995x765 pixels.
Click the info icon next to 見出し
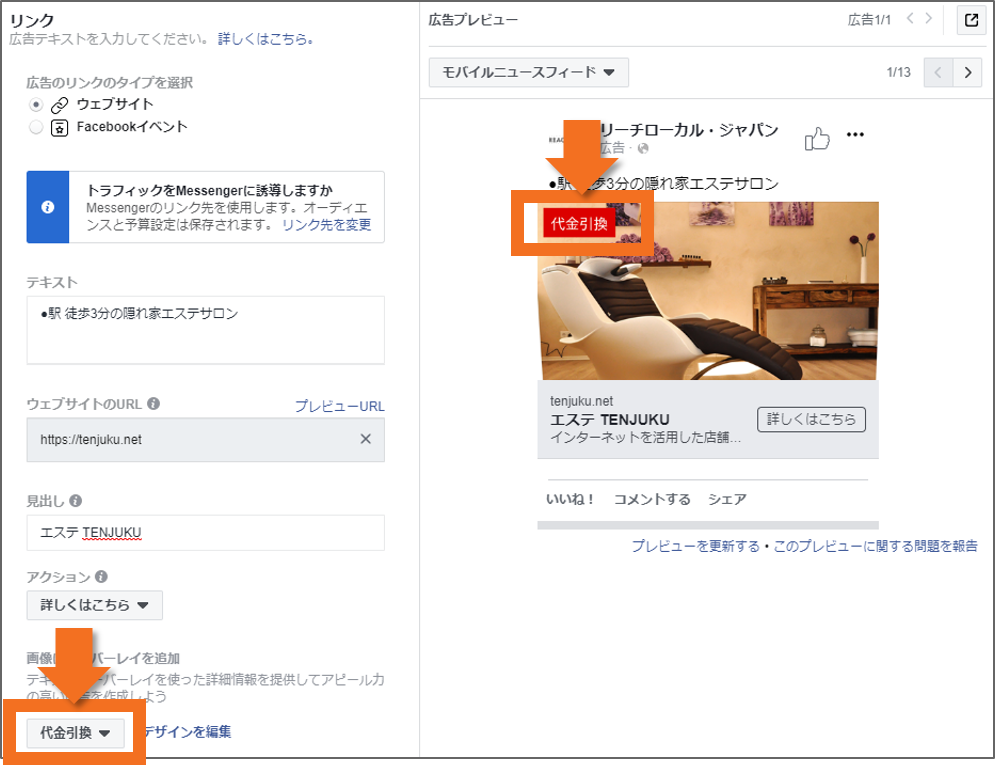click(x=76, y=500)
